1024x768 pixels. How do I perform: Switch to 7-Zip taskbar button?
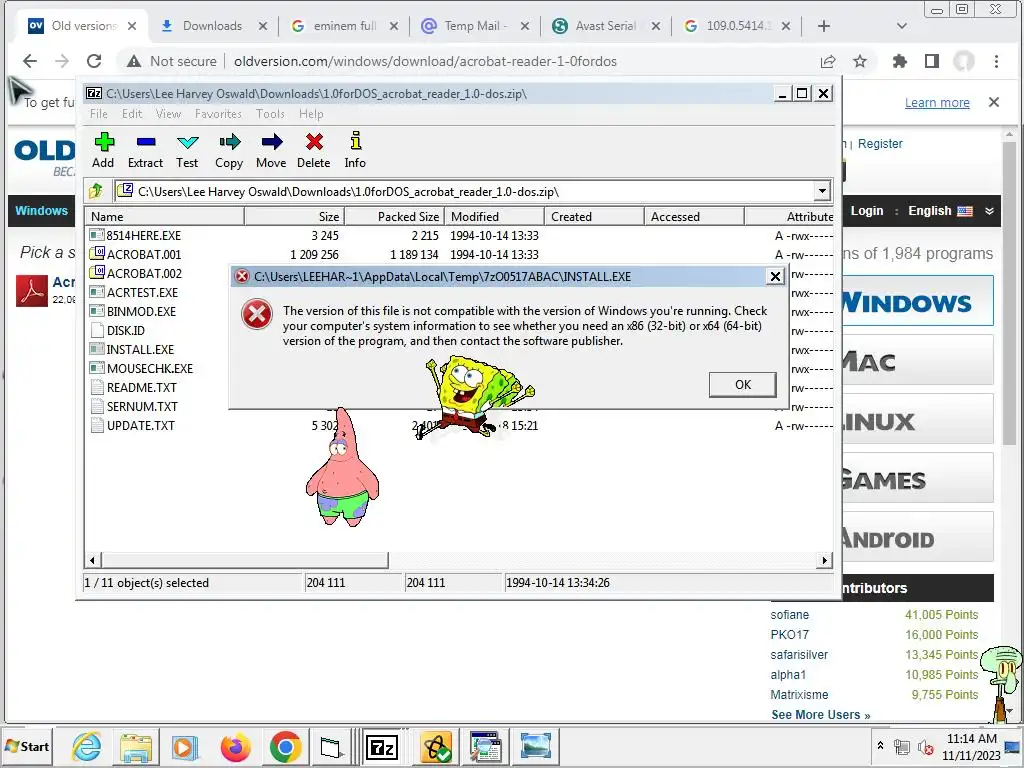pyautogui.click(x=382, y=746)
